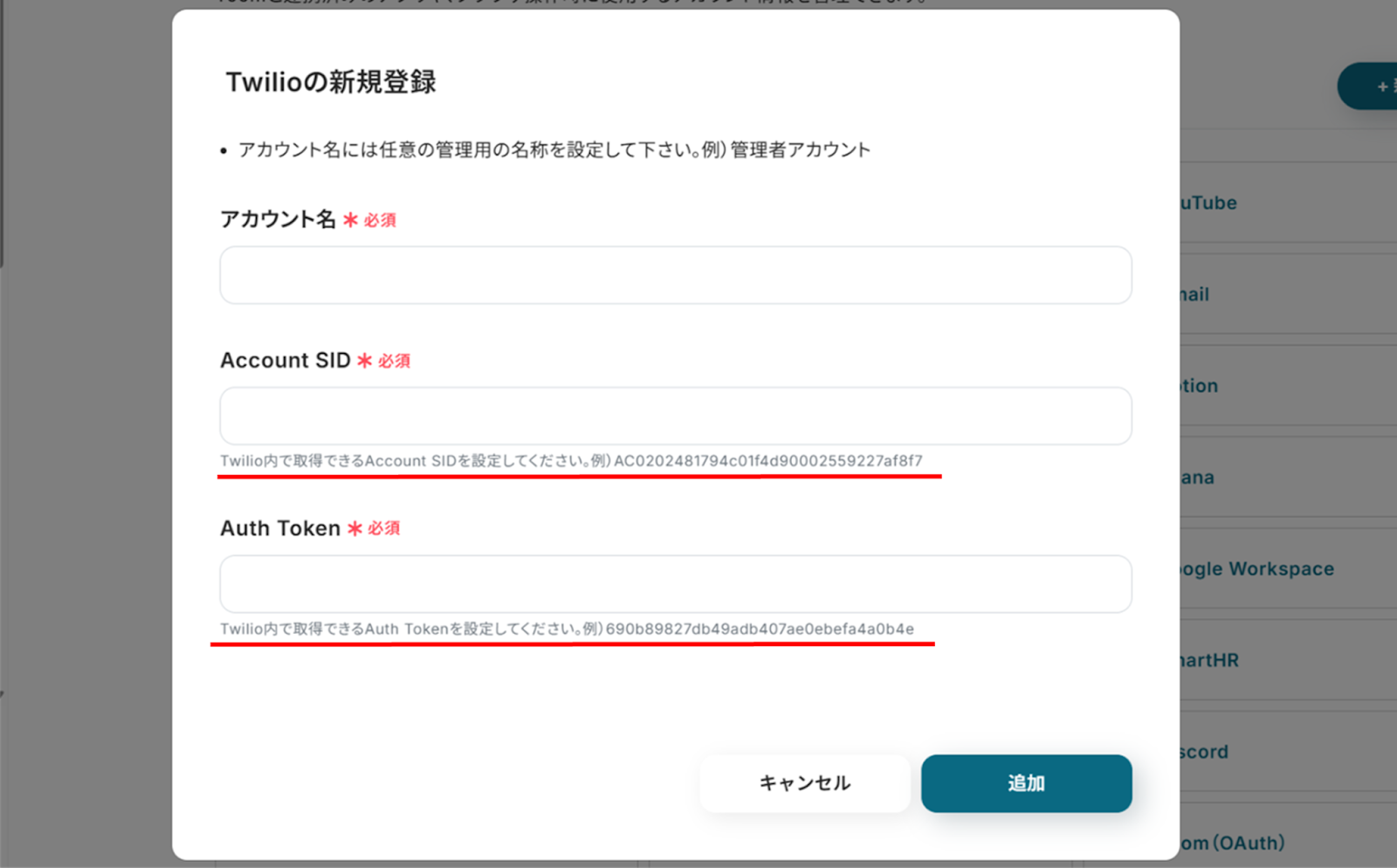The width and height of the screenshot is (1397, 868).
Task: Click the account name instruction bullet text
Action: point(554,150)
